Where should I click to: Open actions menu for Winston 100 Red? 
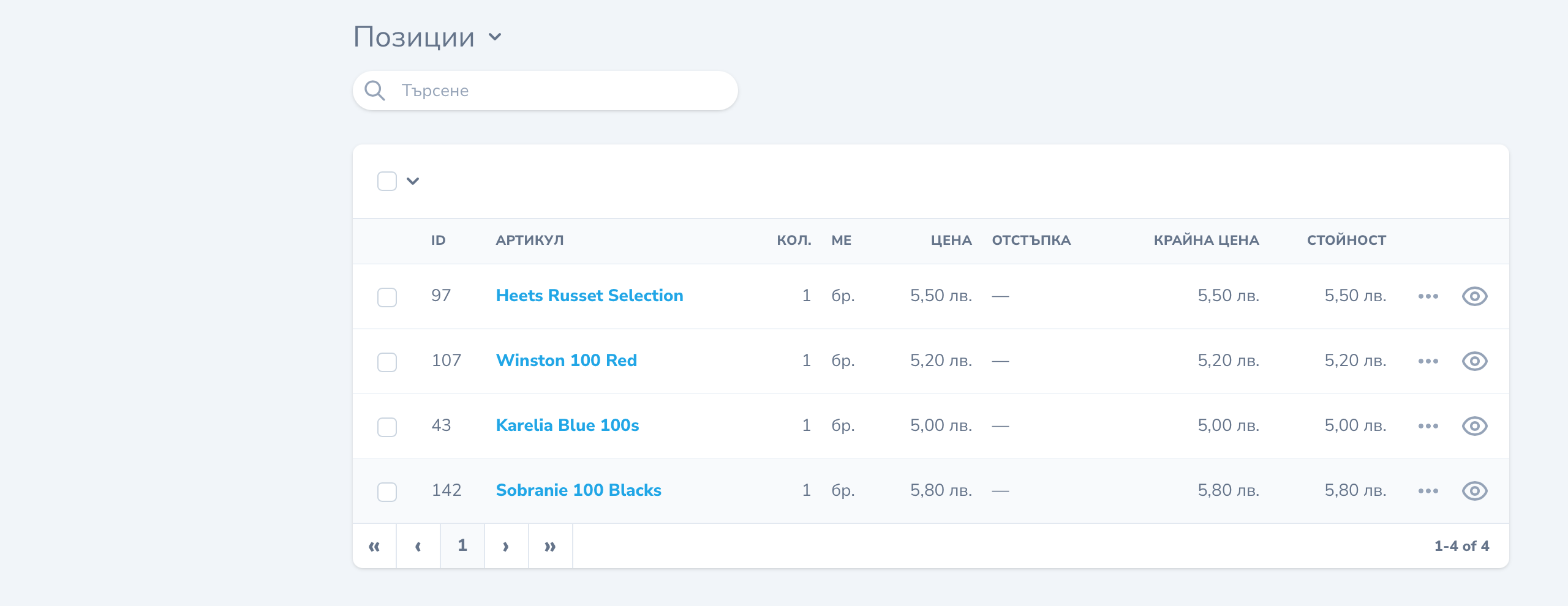click(x=1428, y=361)
